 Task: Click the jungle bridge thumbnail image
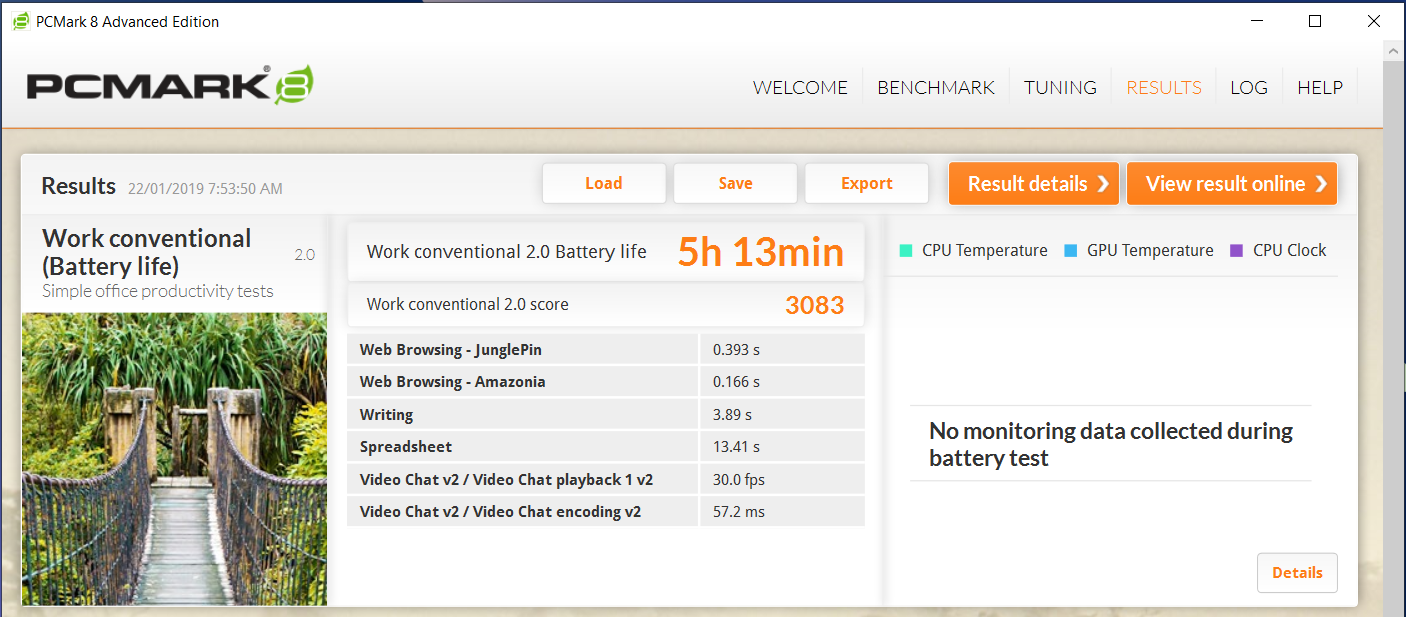[174, 459]
